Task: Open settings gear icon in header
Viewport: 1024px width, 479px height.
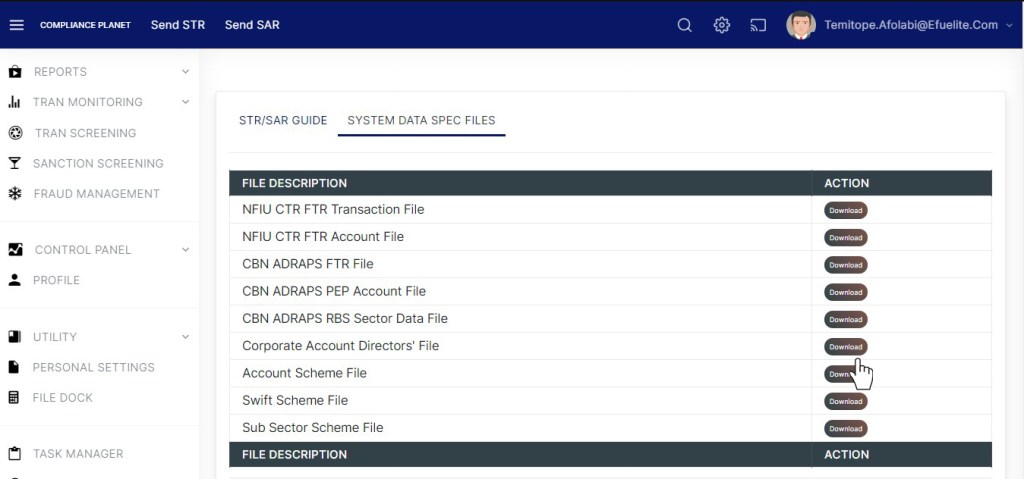Action: [721, 25]
